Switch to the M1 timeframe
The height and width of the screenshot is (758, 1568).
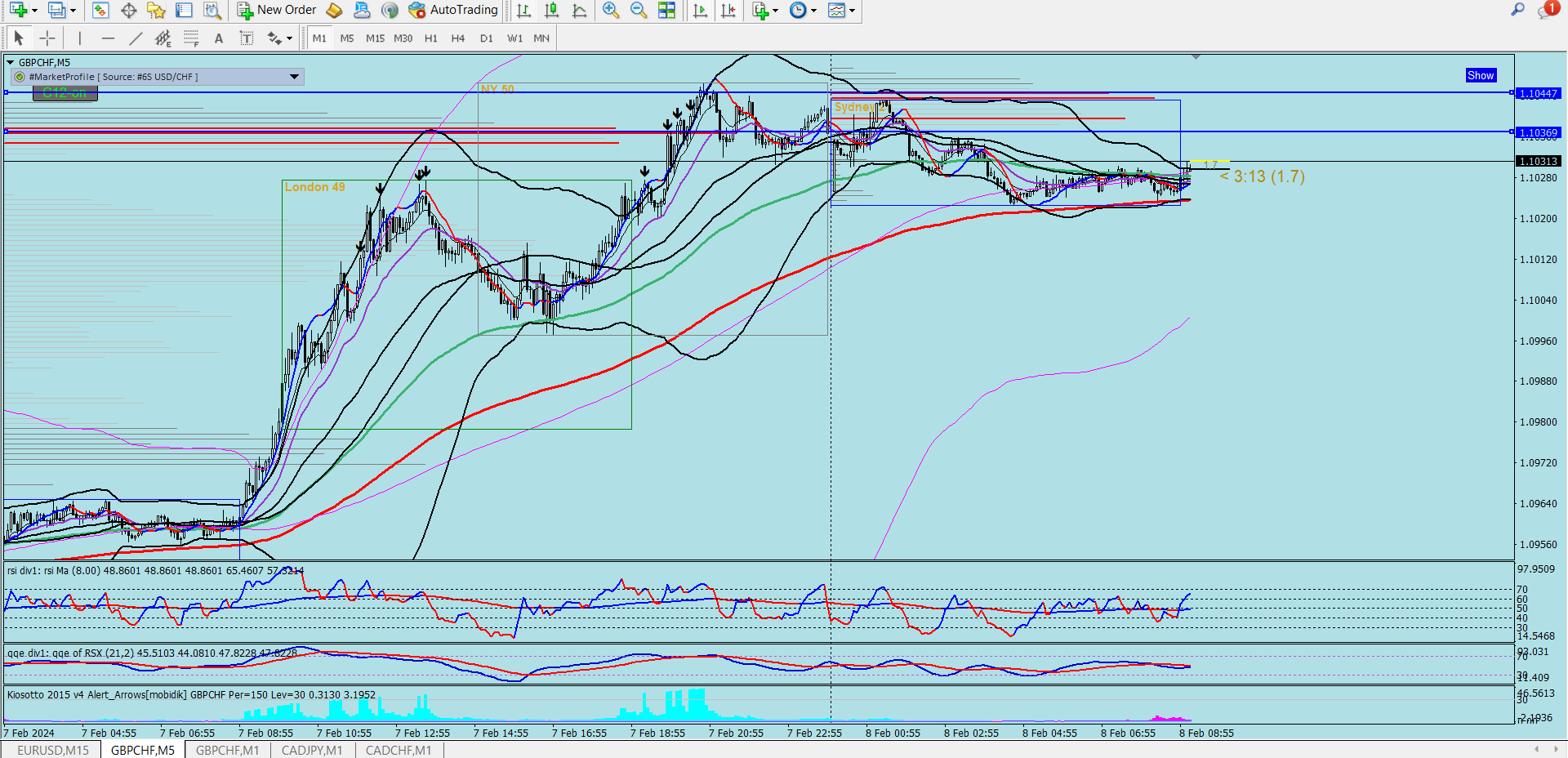pos(319,38)
